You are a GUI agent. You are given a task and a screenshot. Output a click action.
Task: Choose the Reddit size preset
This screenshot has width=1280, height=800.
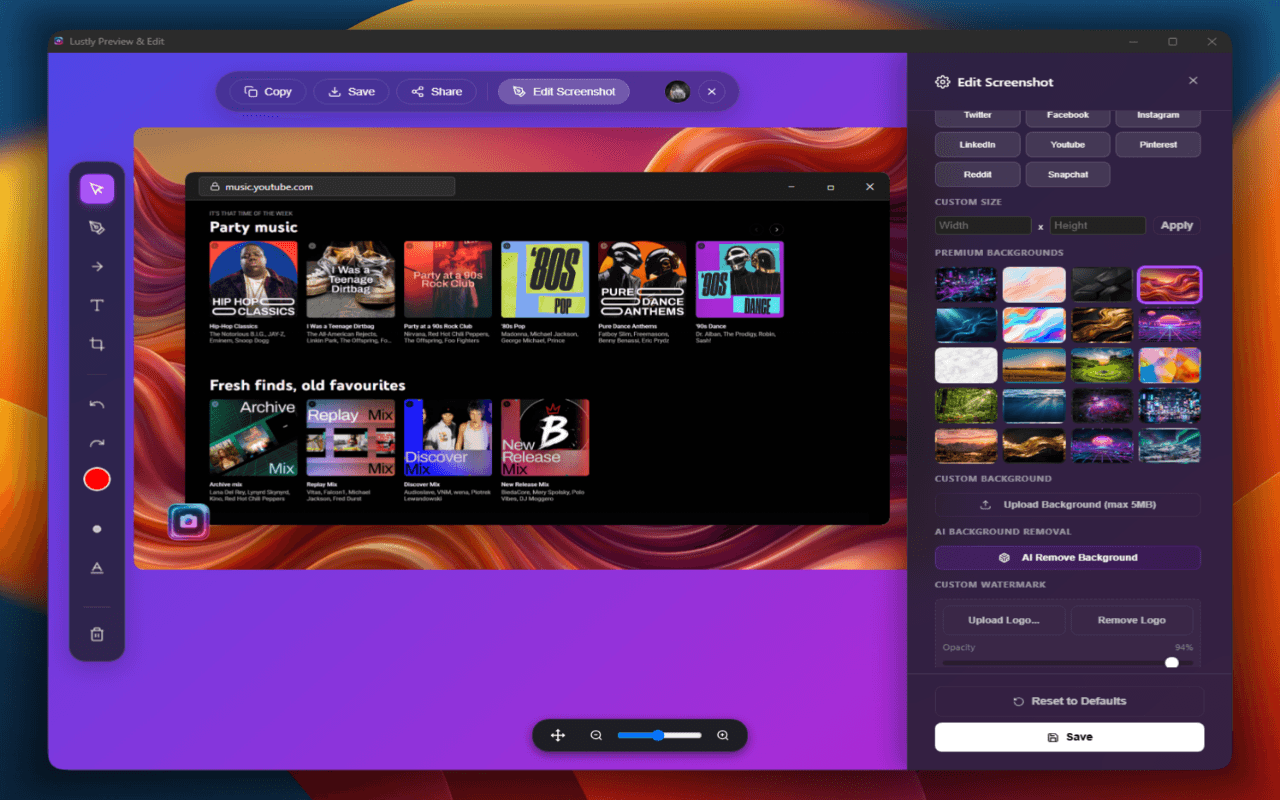[978, 174]
